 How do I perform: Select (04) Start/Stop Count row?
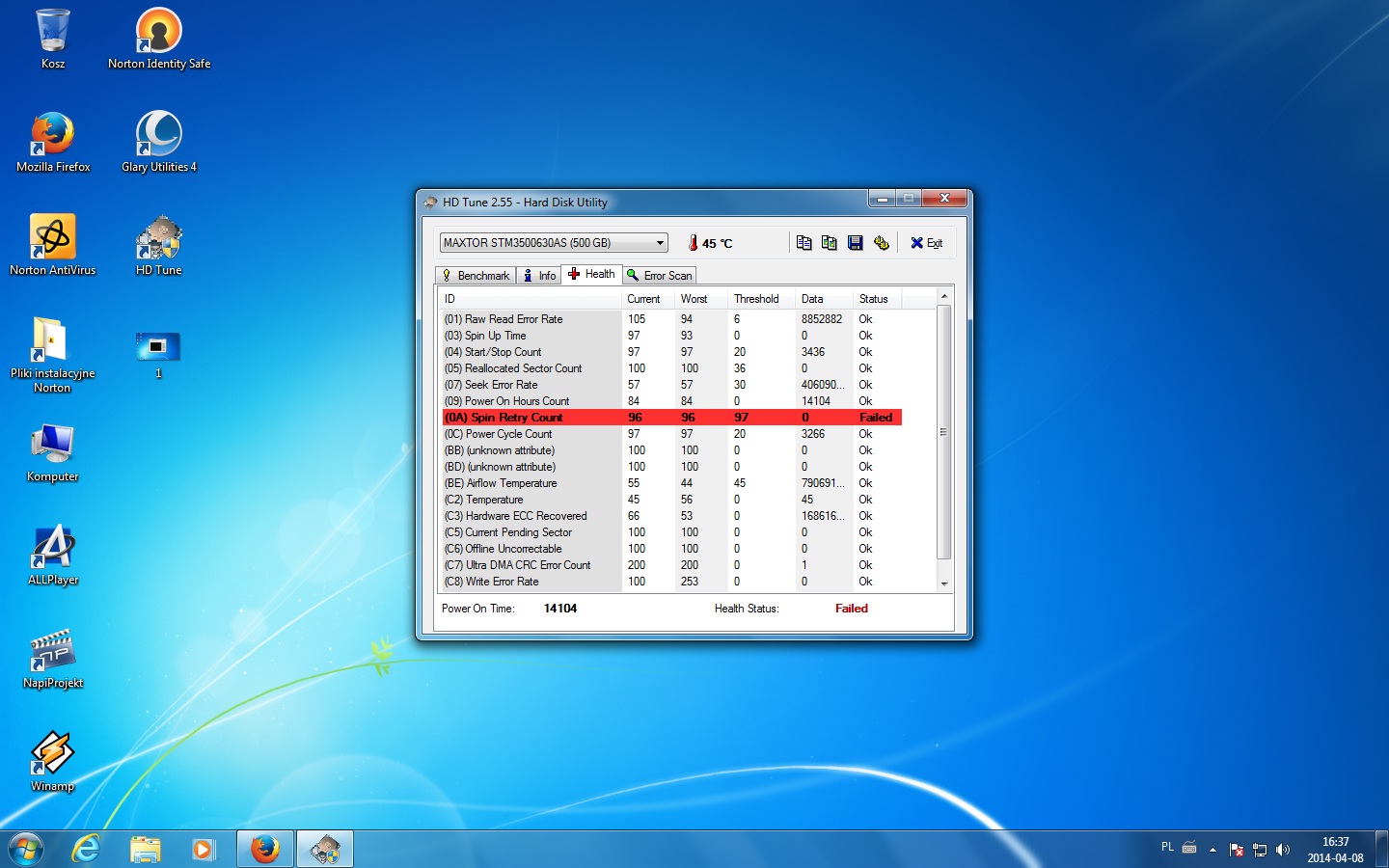coord(671,352)
